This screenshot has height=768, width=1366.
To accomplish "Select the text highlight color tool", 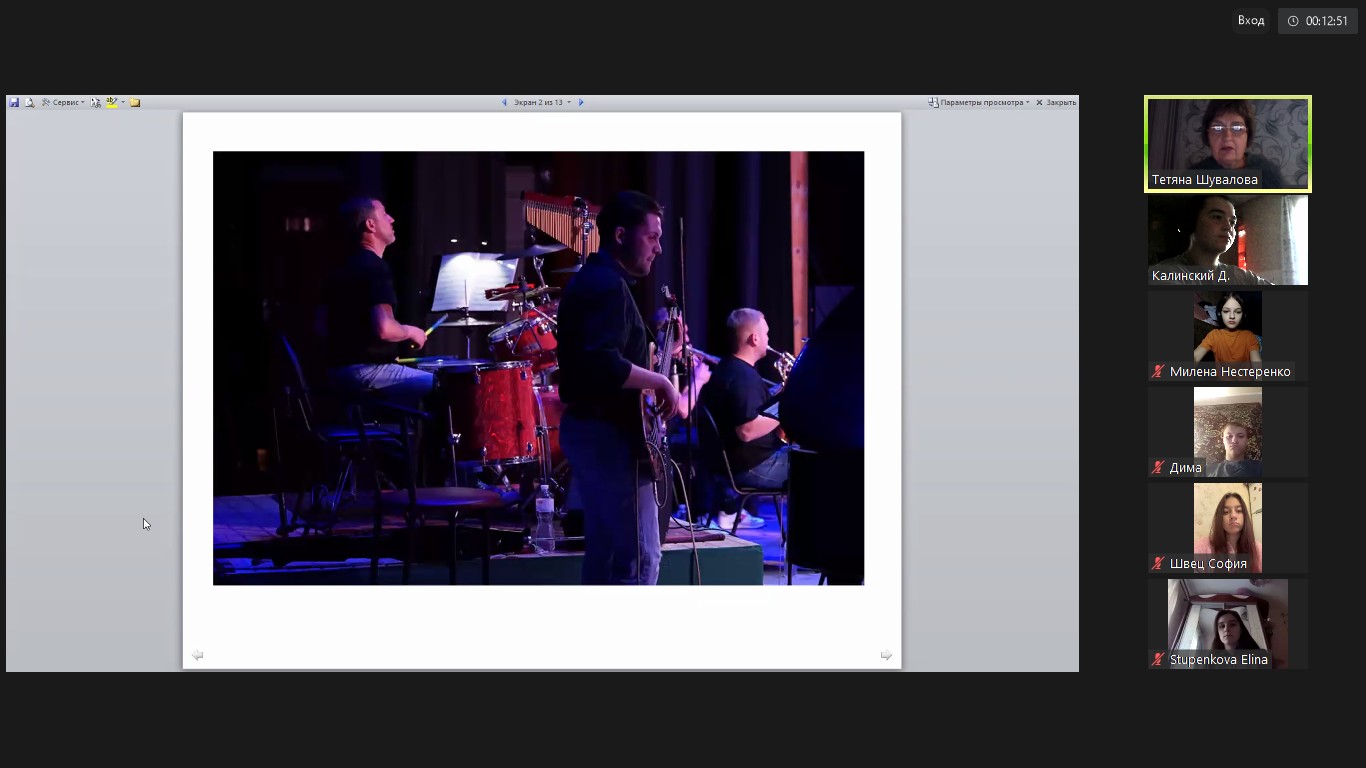I will 111,102.
